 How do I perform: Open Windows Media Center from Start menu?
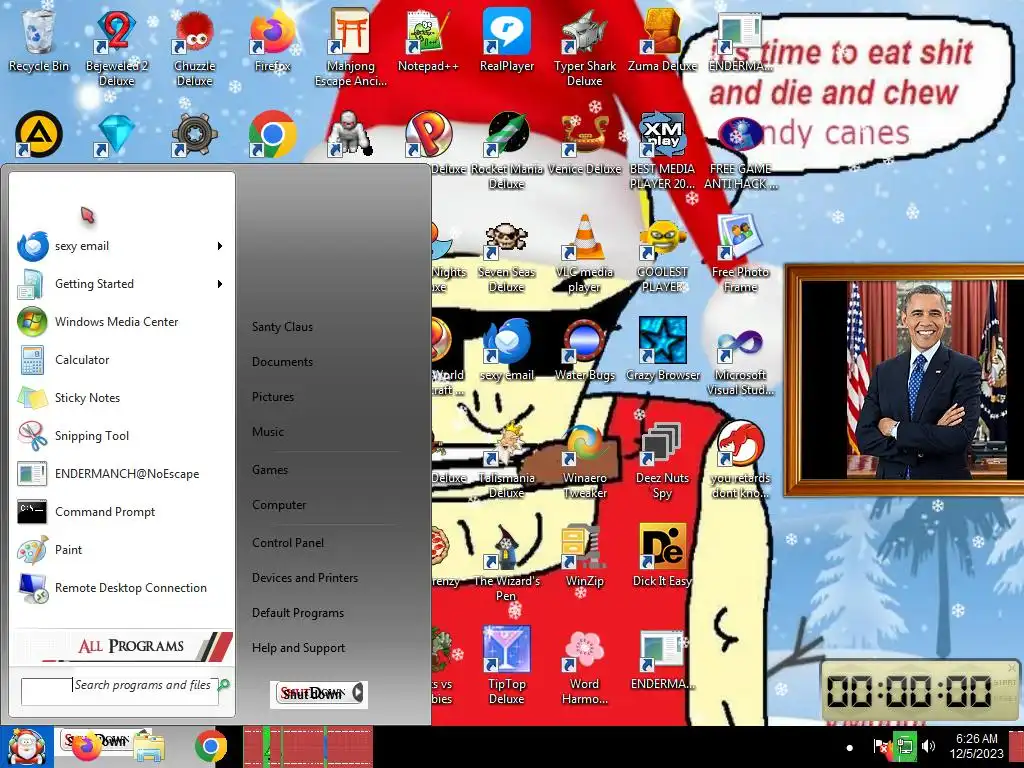coord(121,322)
